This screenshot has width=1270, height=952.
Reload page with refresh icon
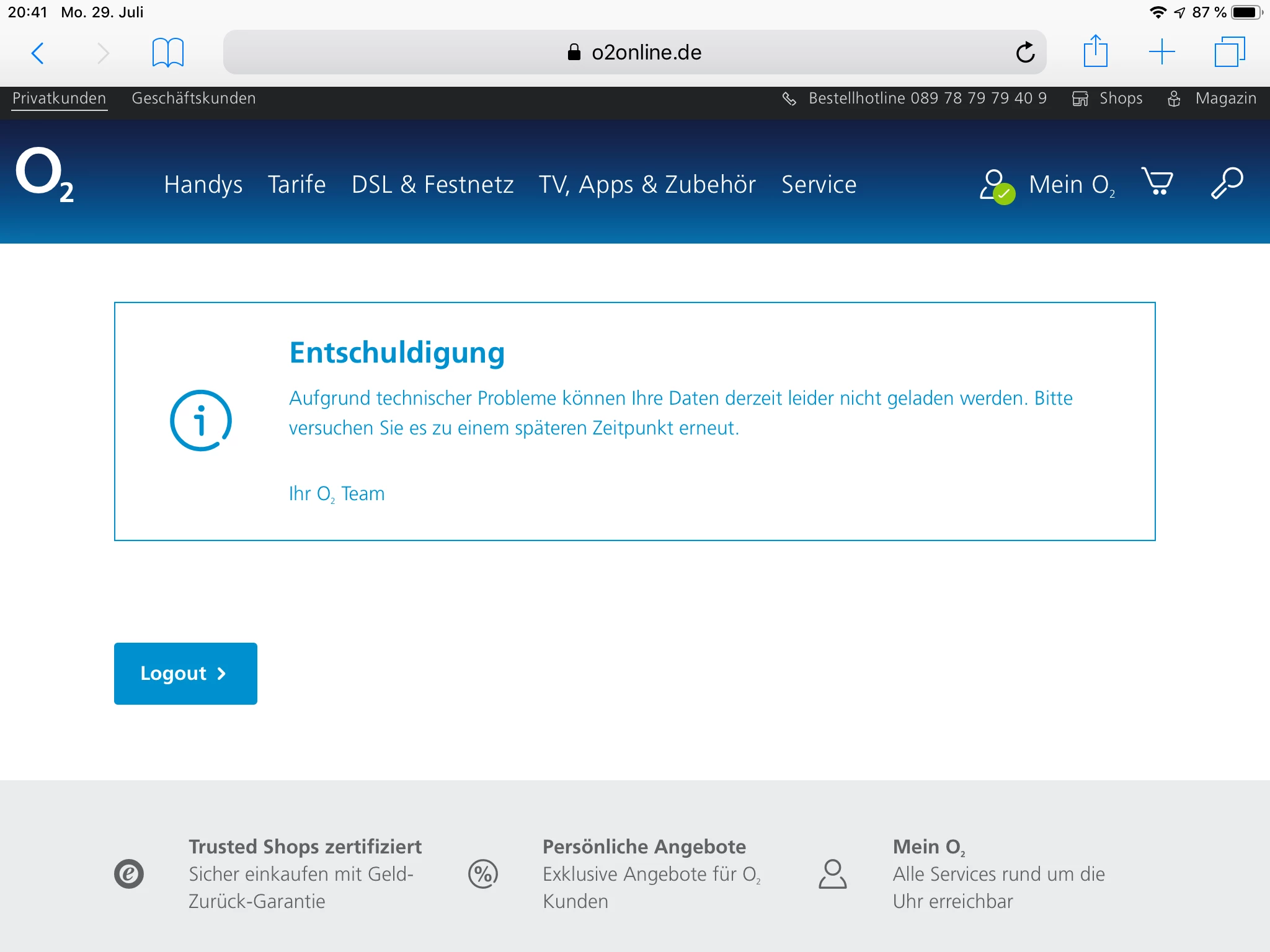[x=1025, y=53]
